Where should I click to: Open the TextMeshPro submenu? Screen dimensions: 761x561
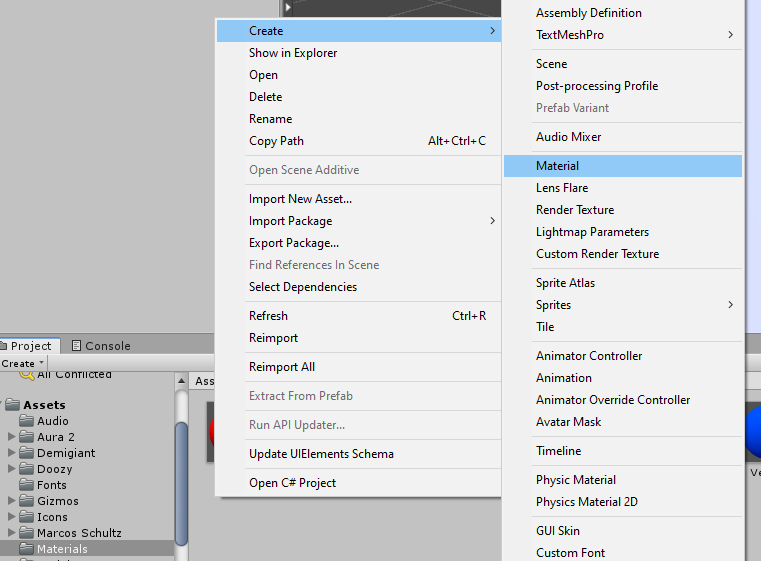tap(623, 35)
